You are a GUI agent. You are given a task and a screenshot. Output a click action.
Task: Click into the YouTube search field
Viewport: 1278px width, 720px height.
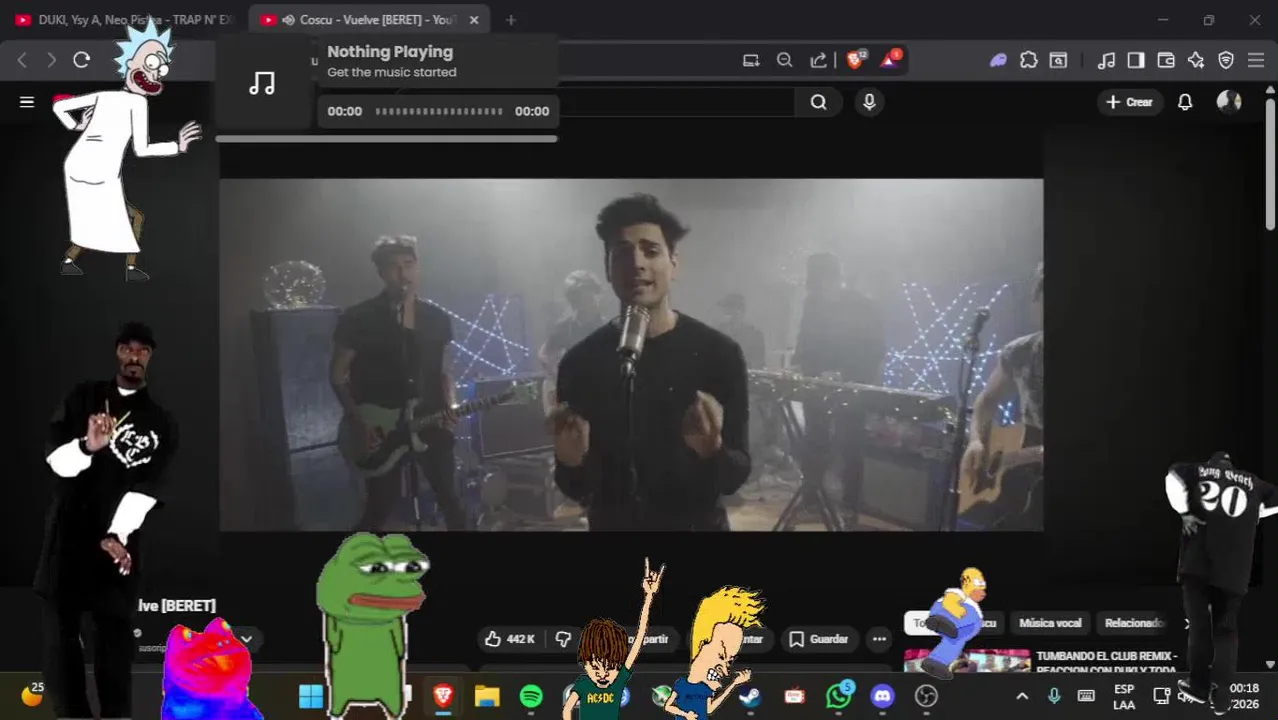(x=676, y=102)
